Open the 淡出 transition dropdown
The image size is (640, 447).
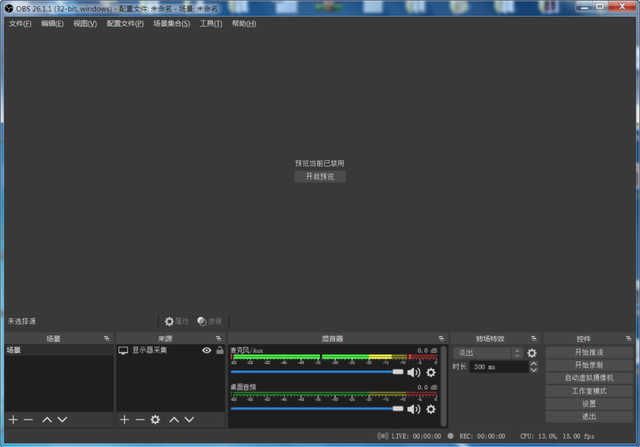coord(488,353)
